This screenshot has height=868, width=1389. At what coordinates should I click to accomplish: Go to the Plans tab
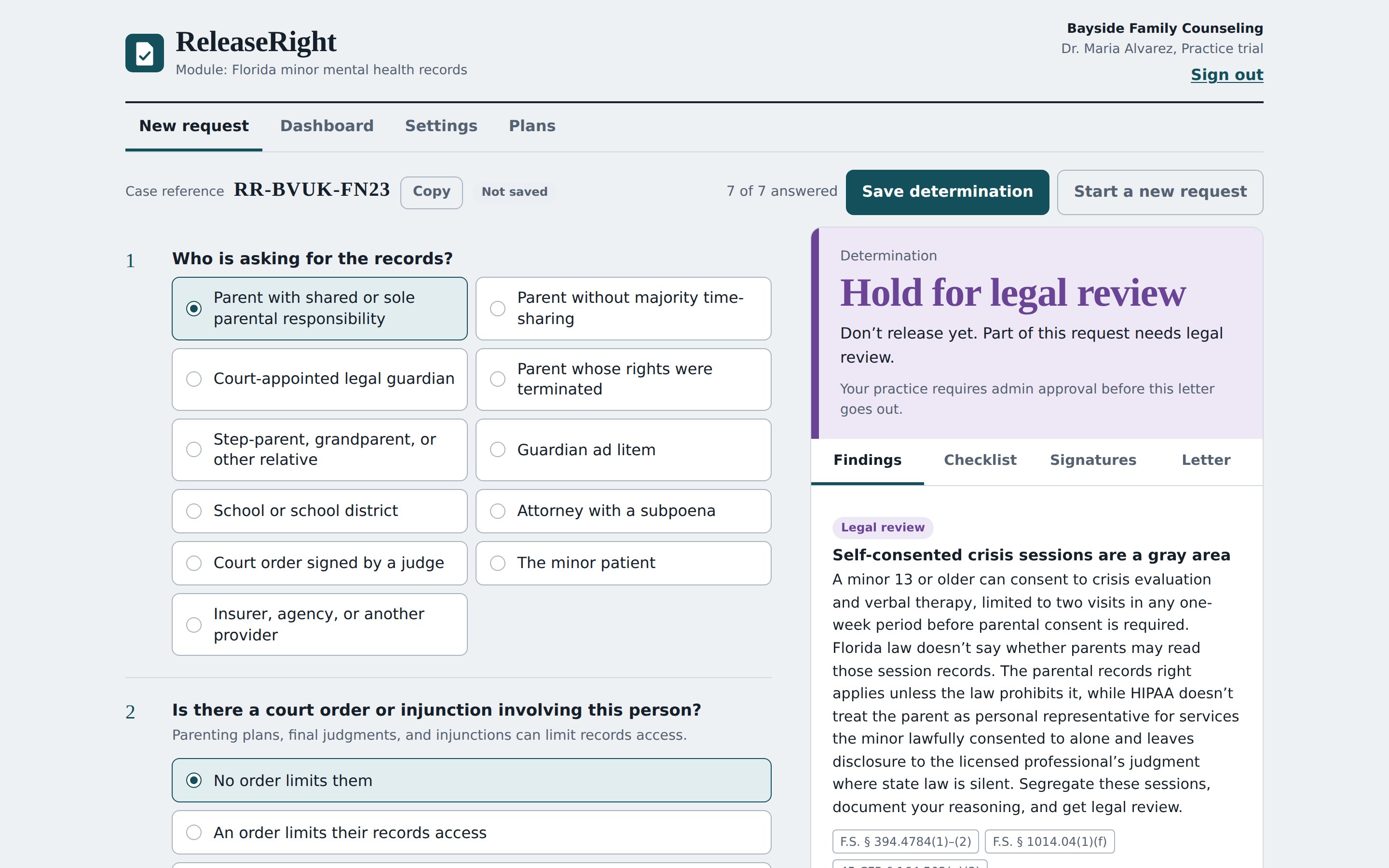532,126
